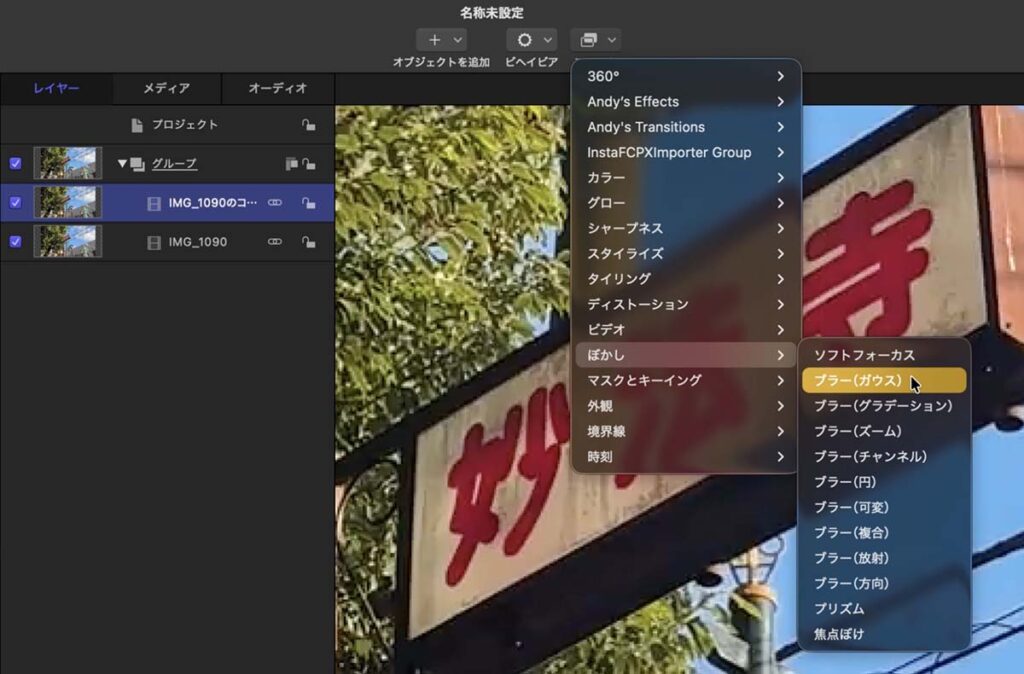This screenshot has height=674, width=1024.
Task: Uncheck the グループ visibility checkbox
Action: [x=15, y=164]
